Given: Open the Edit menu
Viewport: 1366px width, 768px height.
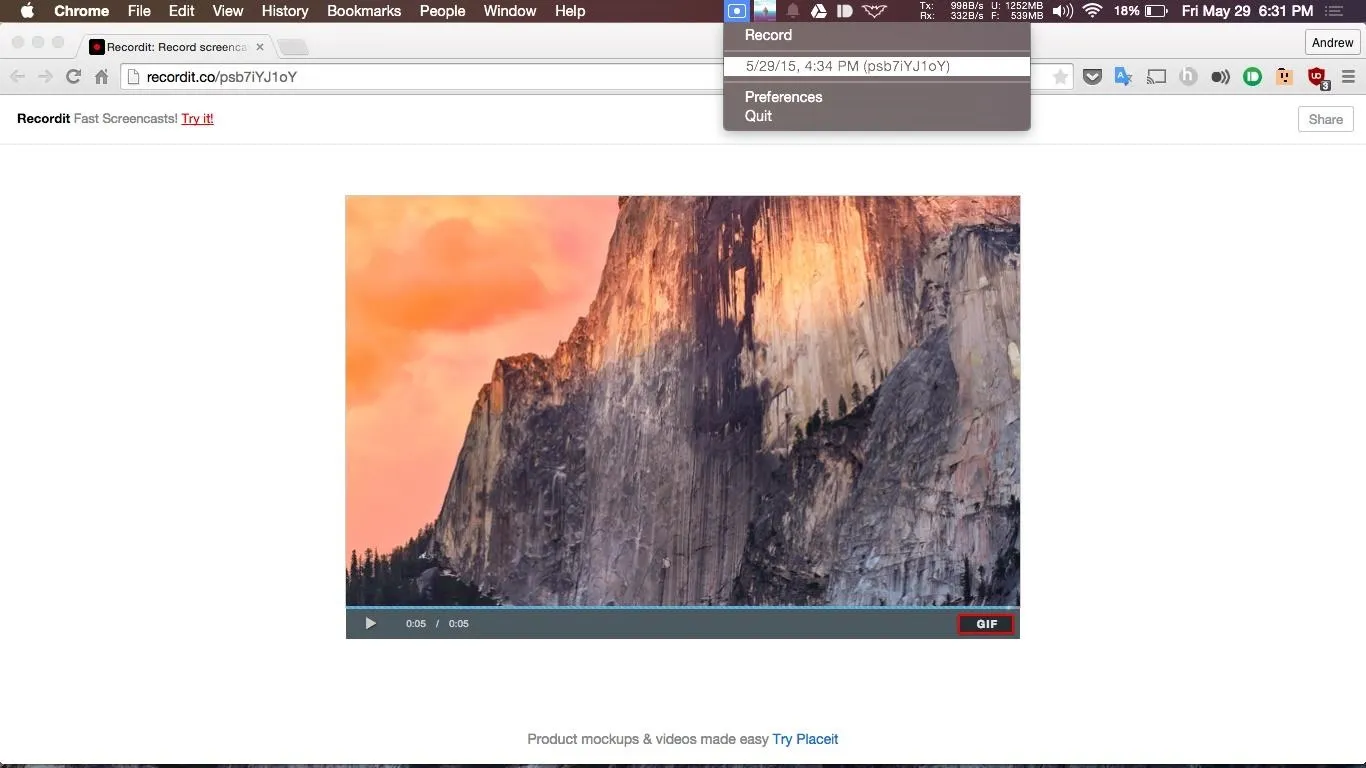Looking at the screenshot, I should (182, 11).
